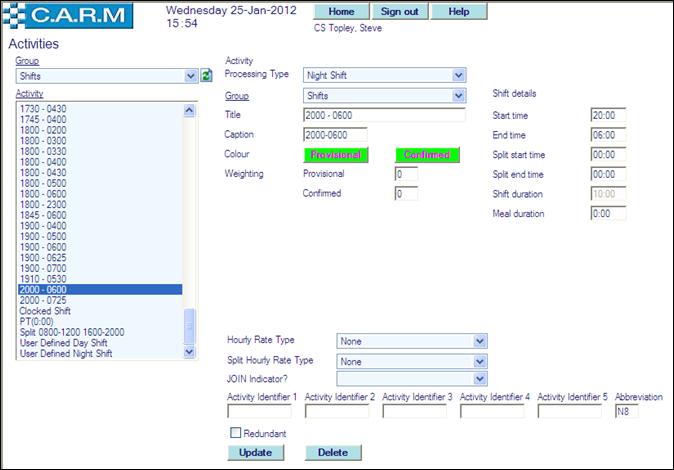Screen dimensions: 674x470
Task: Click the Provisional colour swatch
Action: (x=335, y=155)
